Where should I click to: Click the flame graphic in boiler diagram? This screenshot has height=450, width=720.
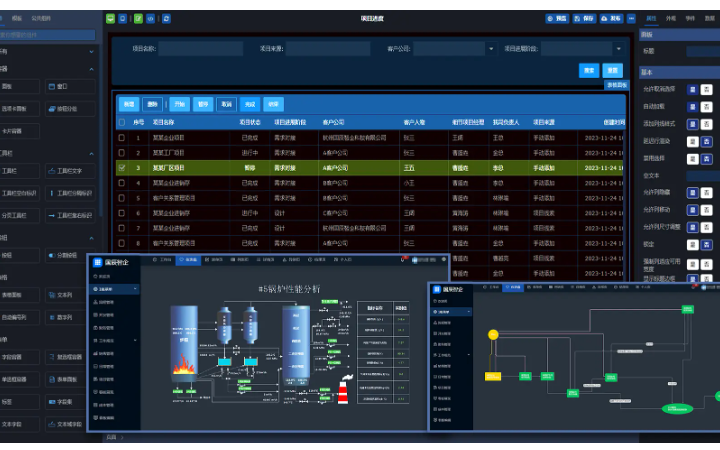[184, 364]
